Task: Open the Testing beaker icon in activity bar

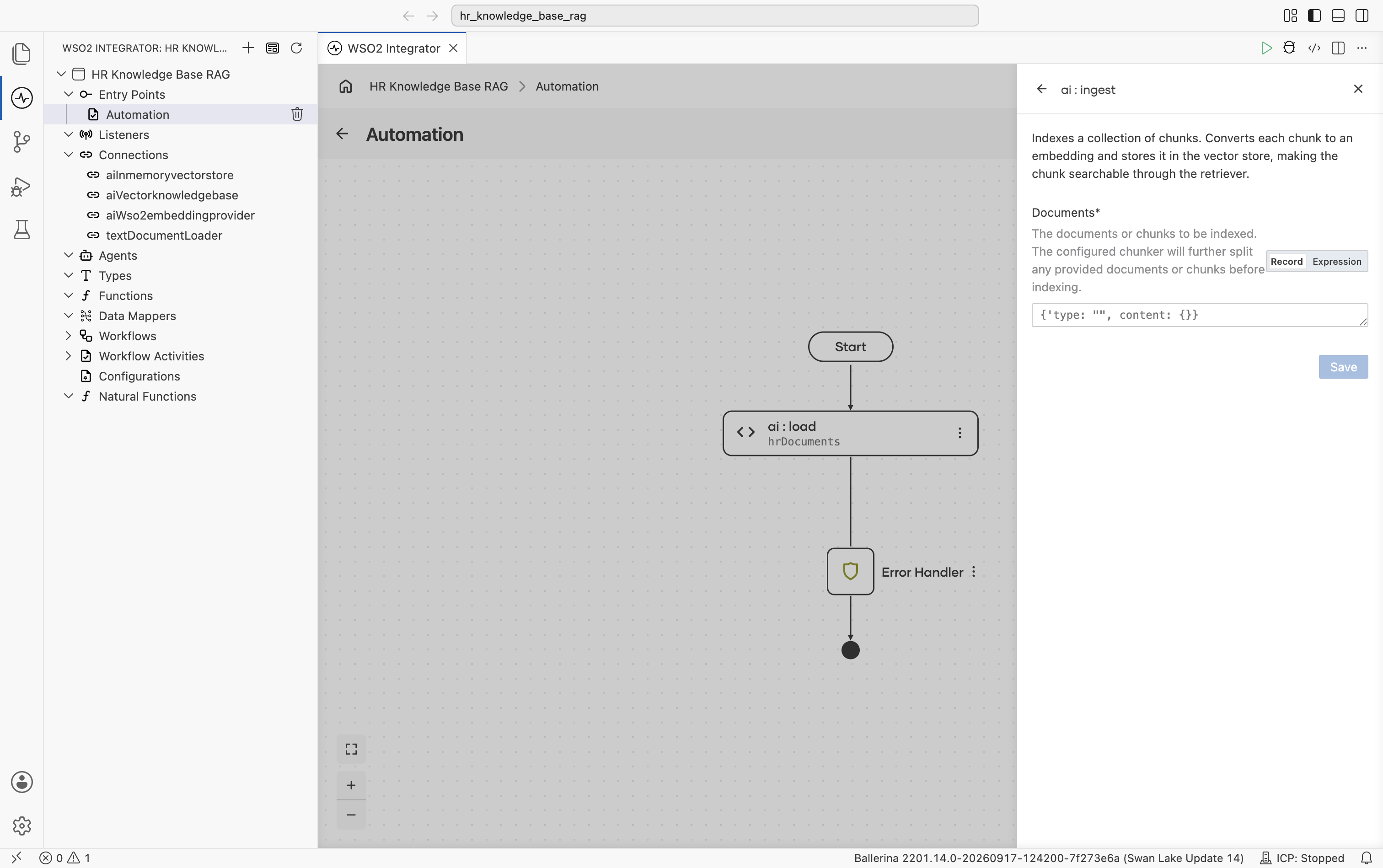Action: pos(21,230)
